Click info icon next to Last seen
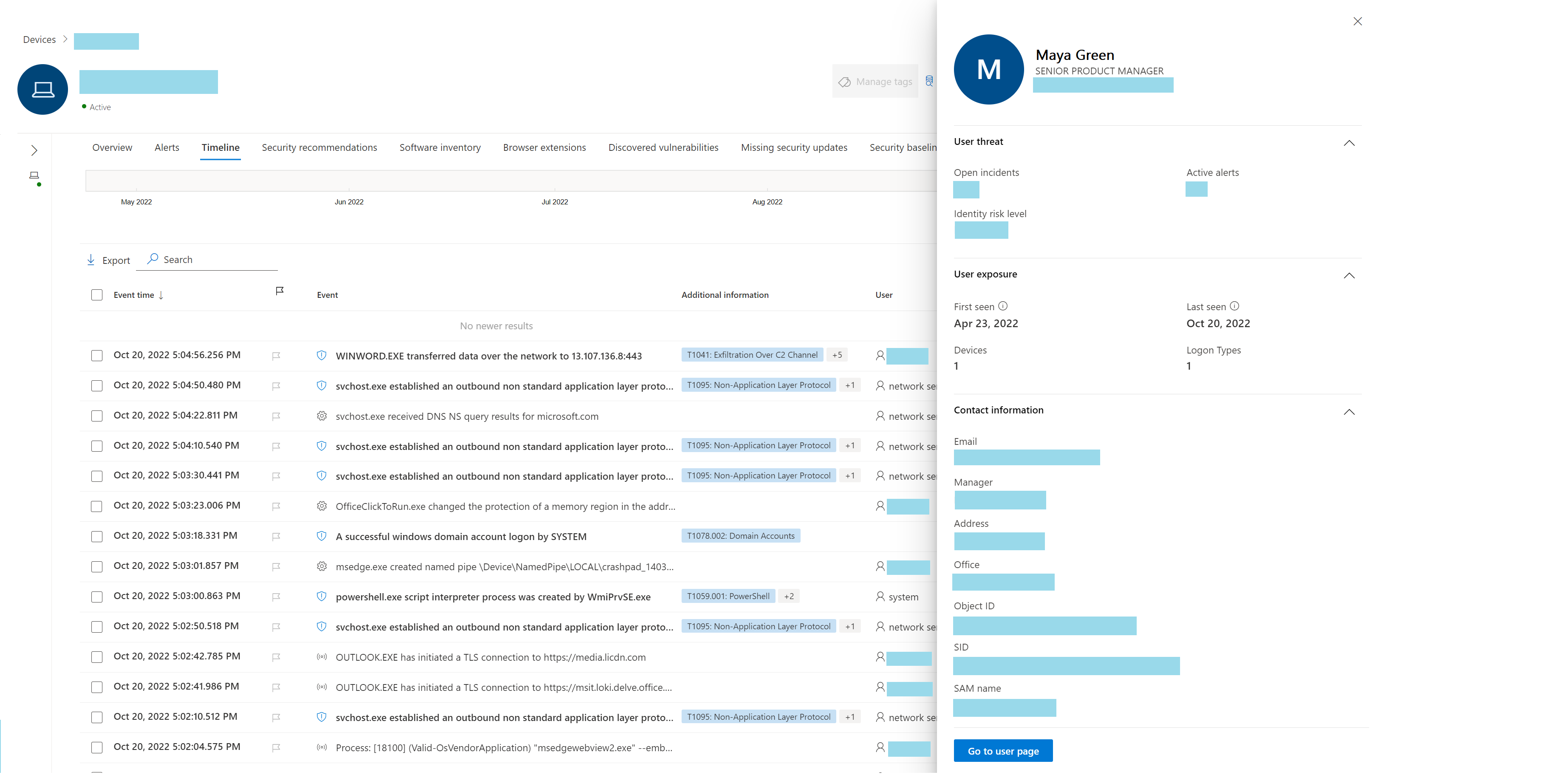This screenshot has width=1568, height=775. 1234,306
